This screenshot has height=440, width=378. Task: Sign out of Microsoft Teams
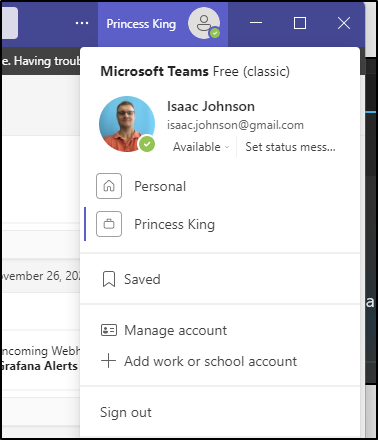126,412
